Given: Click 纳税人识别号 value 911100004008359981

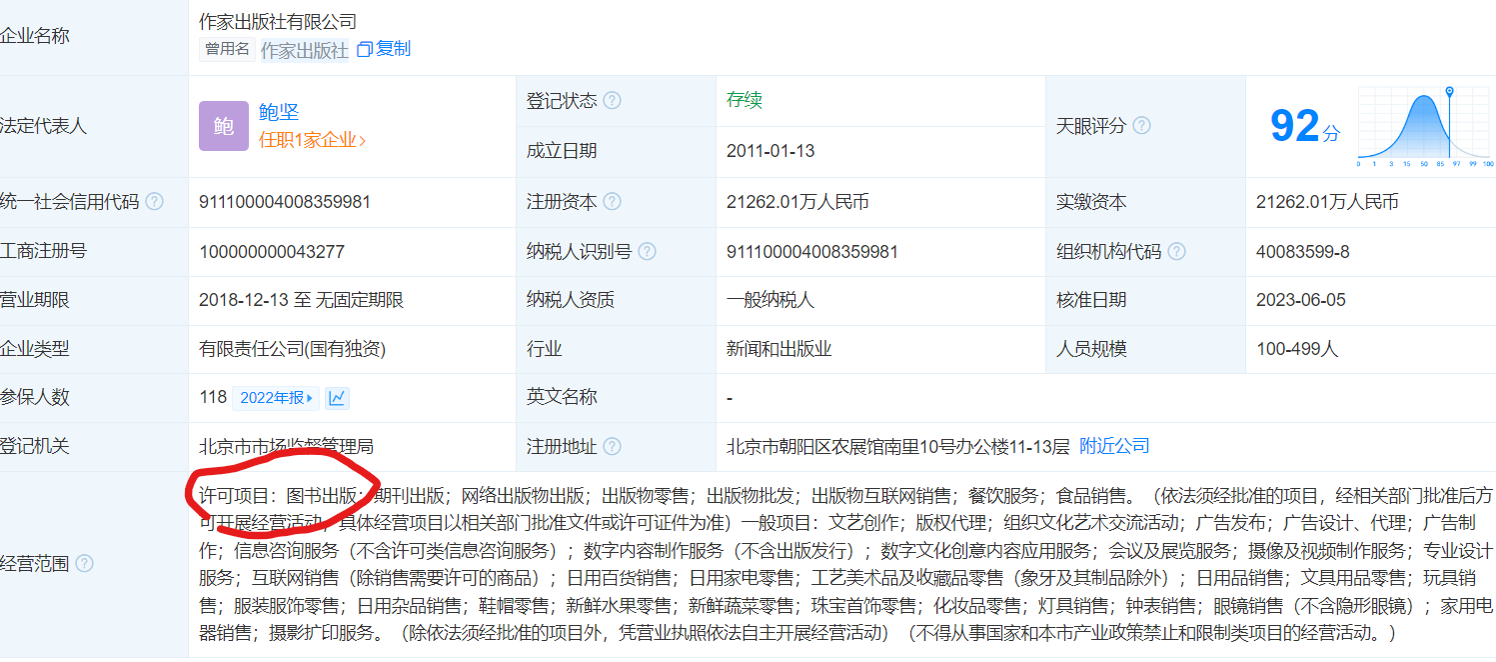Looking at the screenshot, I should [812, 251].
